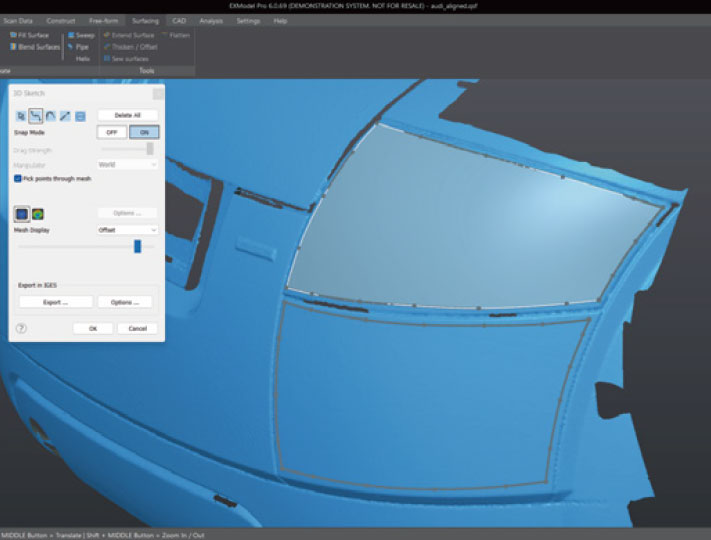Turn Snap Mode ON
This screenshot has width=711, height=540.
tap(143, 132)
